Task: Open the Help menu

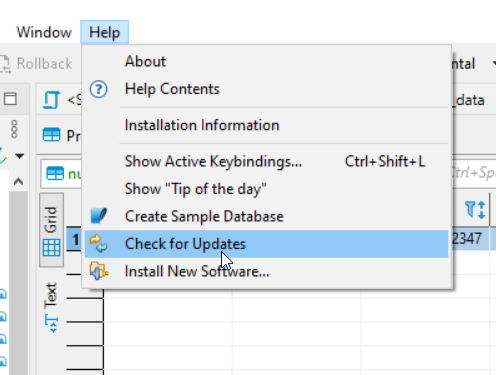Action: click(104, 32)
